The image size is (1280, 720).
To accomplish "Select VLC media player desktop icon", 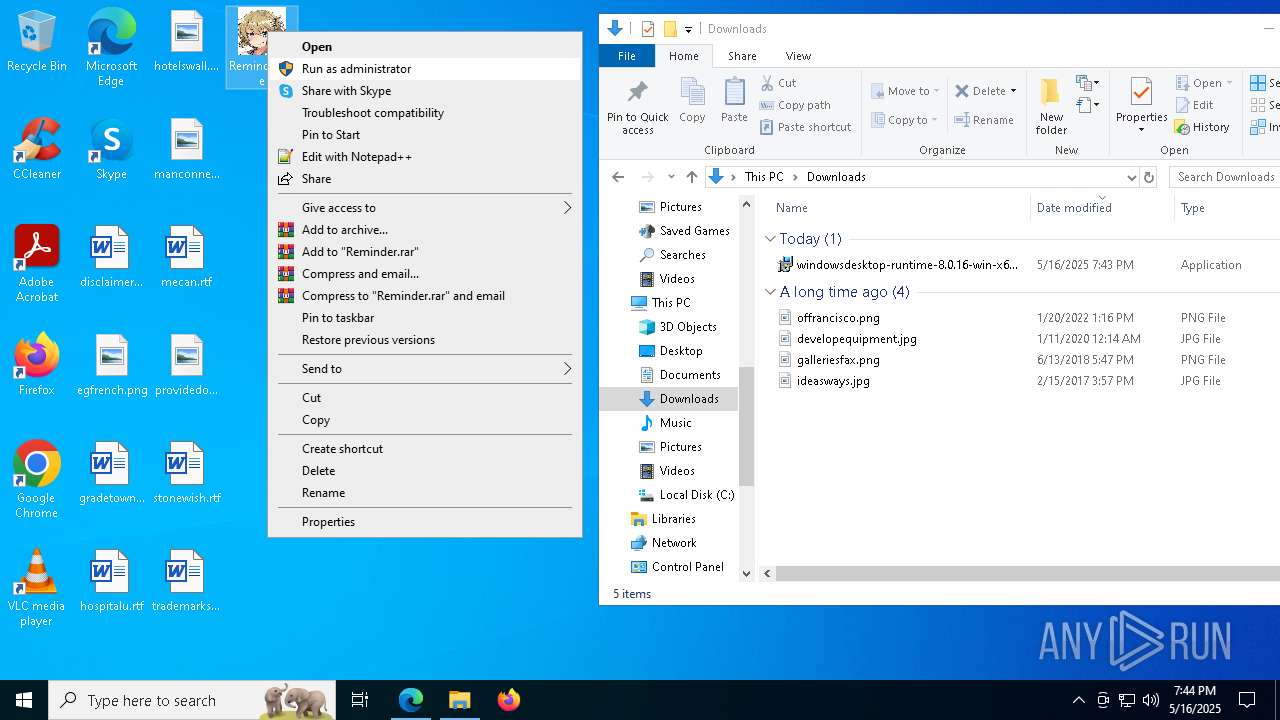I will [37, 588].
